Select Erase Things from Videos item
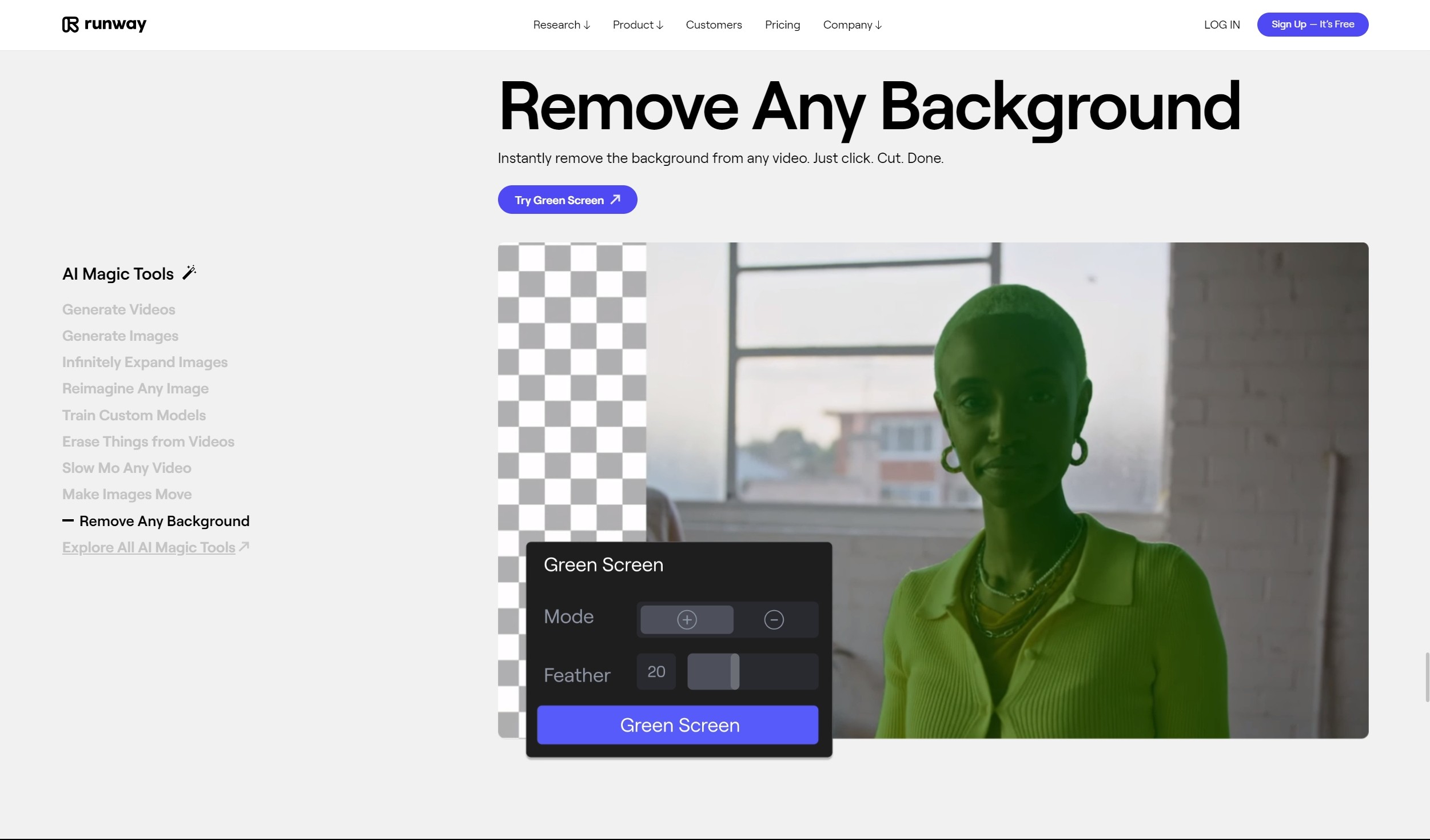This screenshot has height=840, width=1430. pyautogui.click(x=148, y=441)
